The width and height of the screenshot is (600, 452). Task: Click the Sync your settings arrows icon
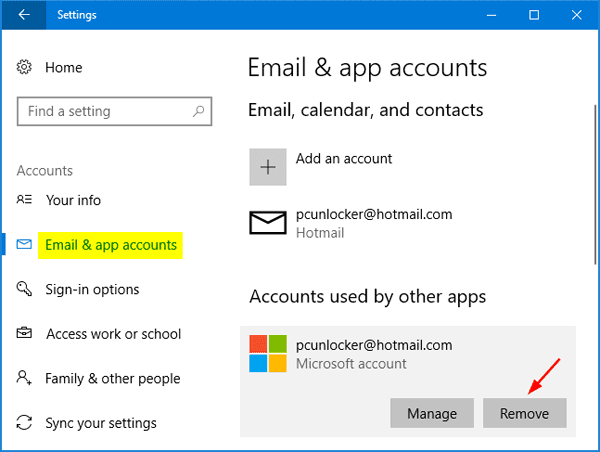(x=24, y=423)
